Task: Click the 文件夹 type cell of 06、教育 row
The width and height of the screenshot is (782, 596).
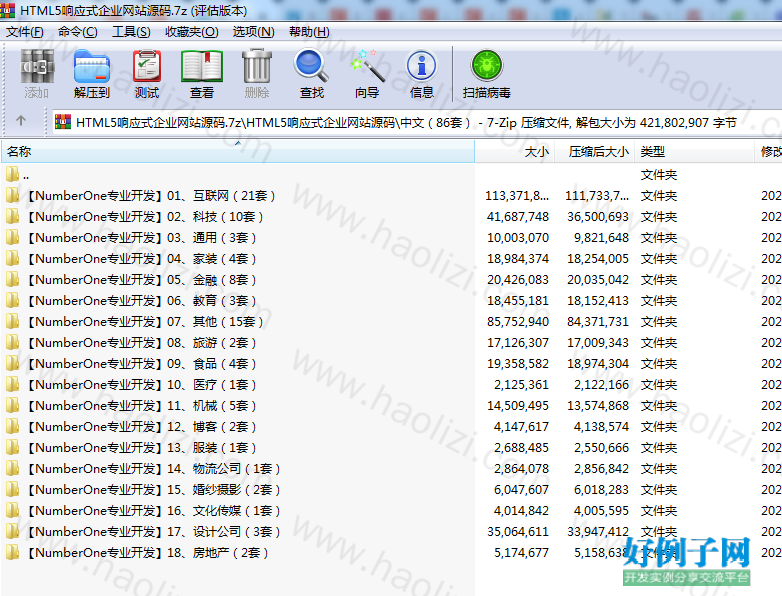Action: [659, 301]
